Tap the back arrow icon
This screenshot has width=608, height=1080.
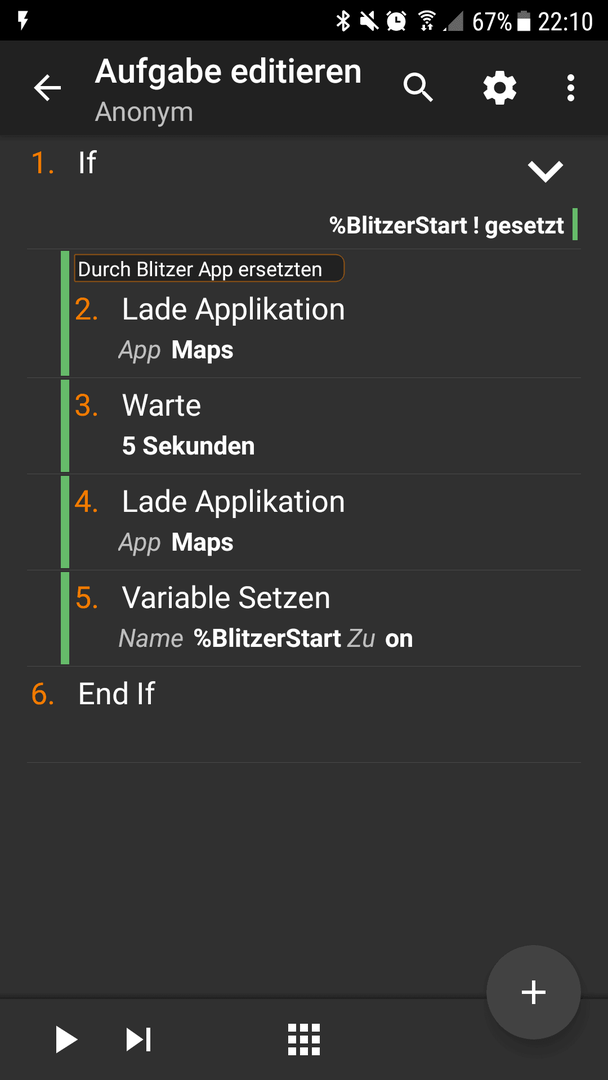pyautogui.click(x=48, y=88)
